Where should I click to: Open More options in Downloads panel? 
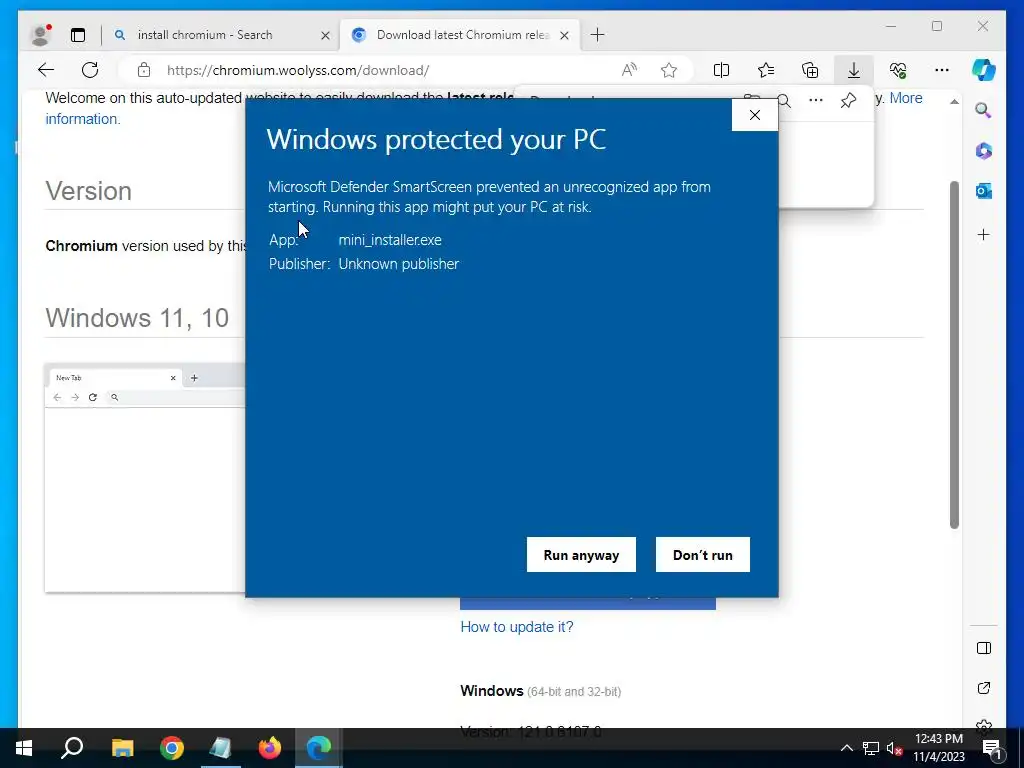816,100
